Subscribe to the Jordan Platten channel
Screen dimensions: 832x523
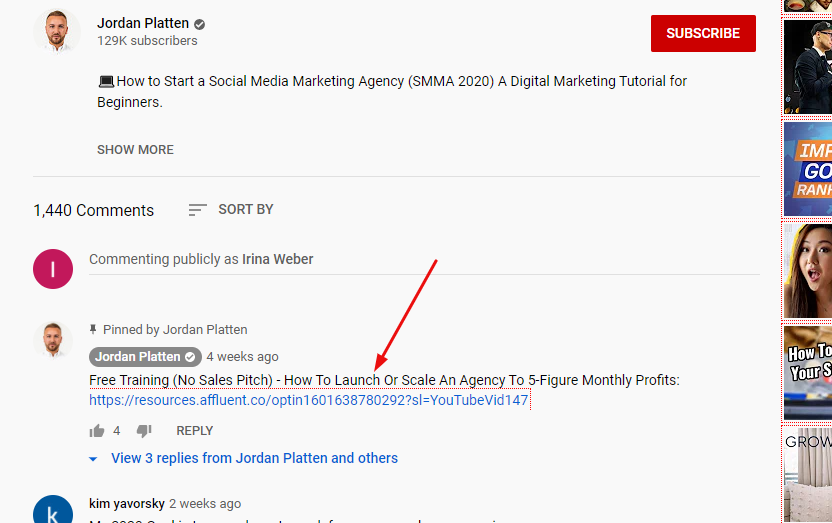703,33
